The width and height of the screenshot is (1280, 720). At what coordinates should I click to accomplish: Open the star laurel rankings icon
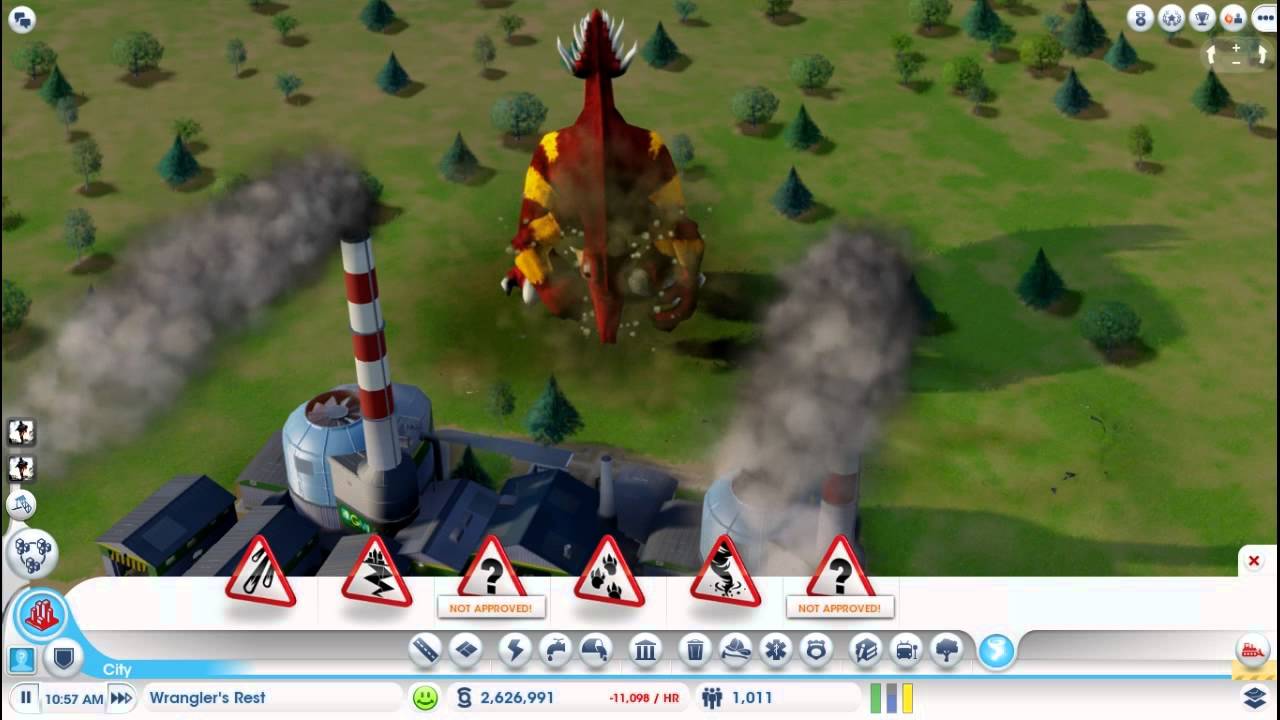[1171, 17]
